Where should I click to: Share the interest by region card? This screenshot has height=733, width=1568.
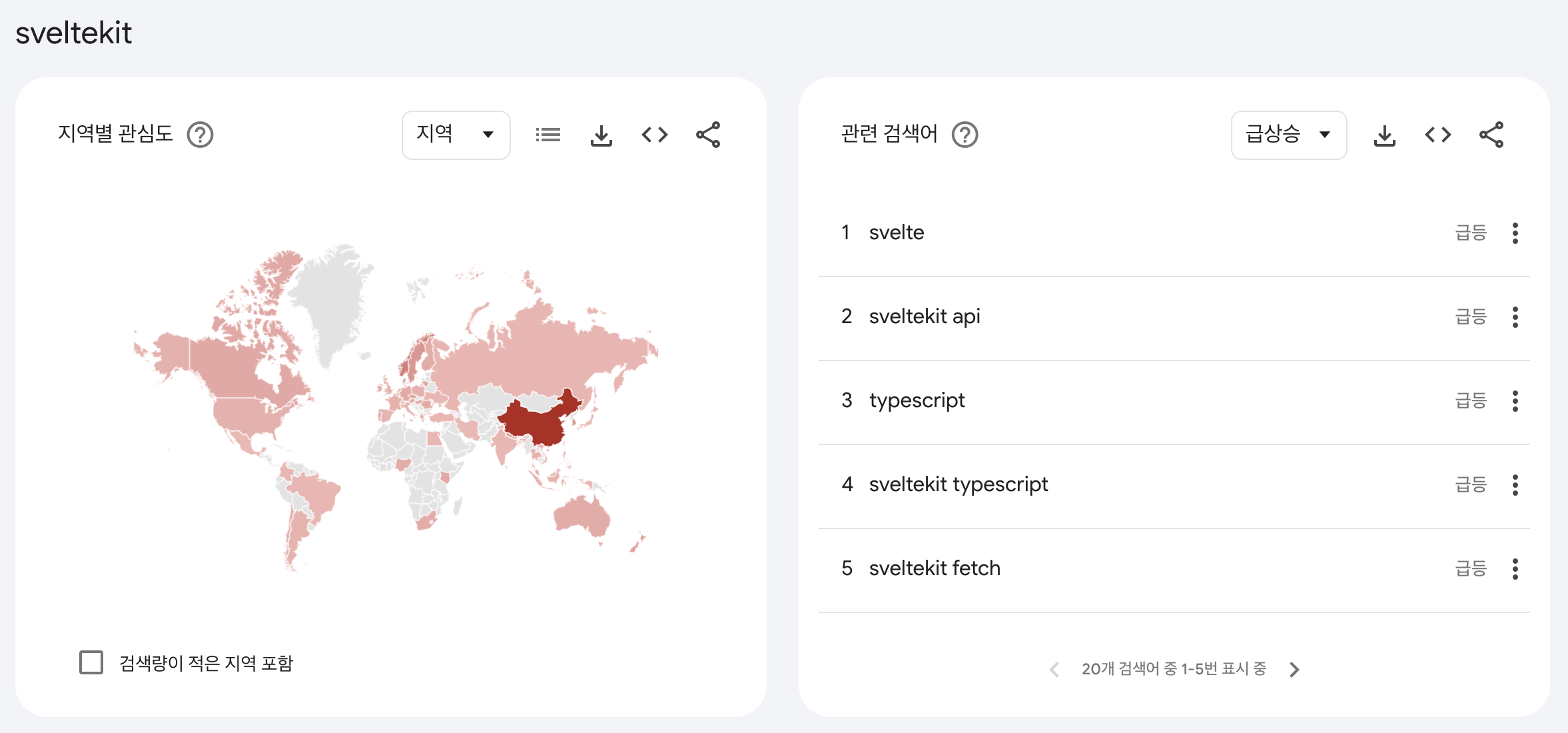tap(707, 135)
